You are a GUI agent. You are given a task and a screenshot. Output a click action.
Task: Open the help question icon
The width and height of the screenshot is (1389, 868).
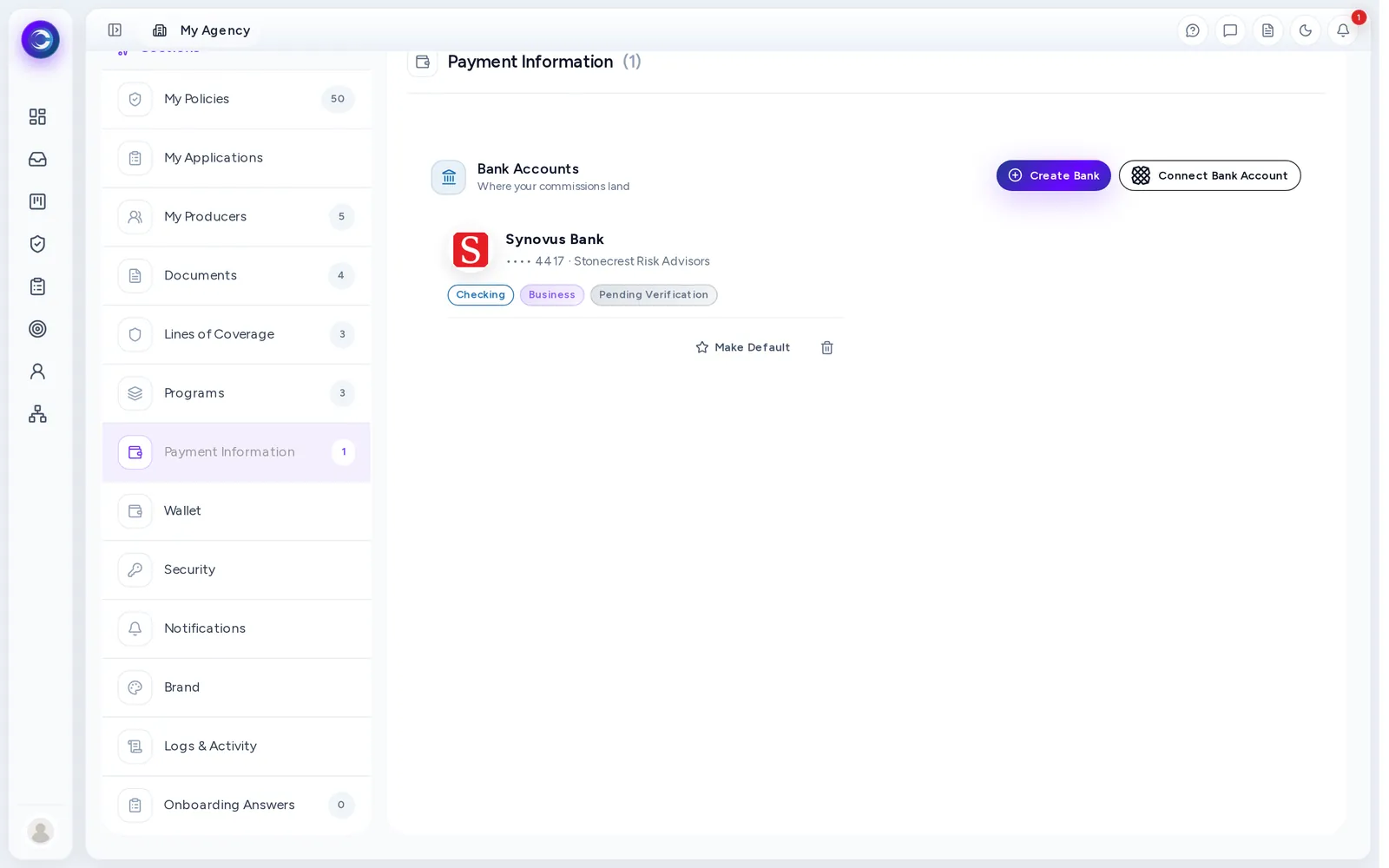click(x=1193, y=30)
